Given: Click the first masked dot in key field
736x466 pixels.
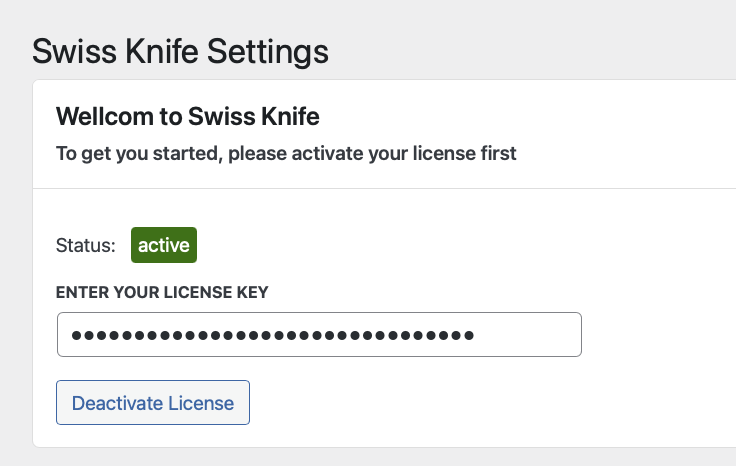Looking at the screenshot, I should click(x=76, y=335).
